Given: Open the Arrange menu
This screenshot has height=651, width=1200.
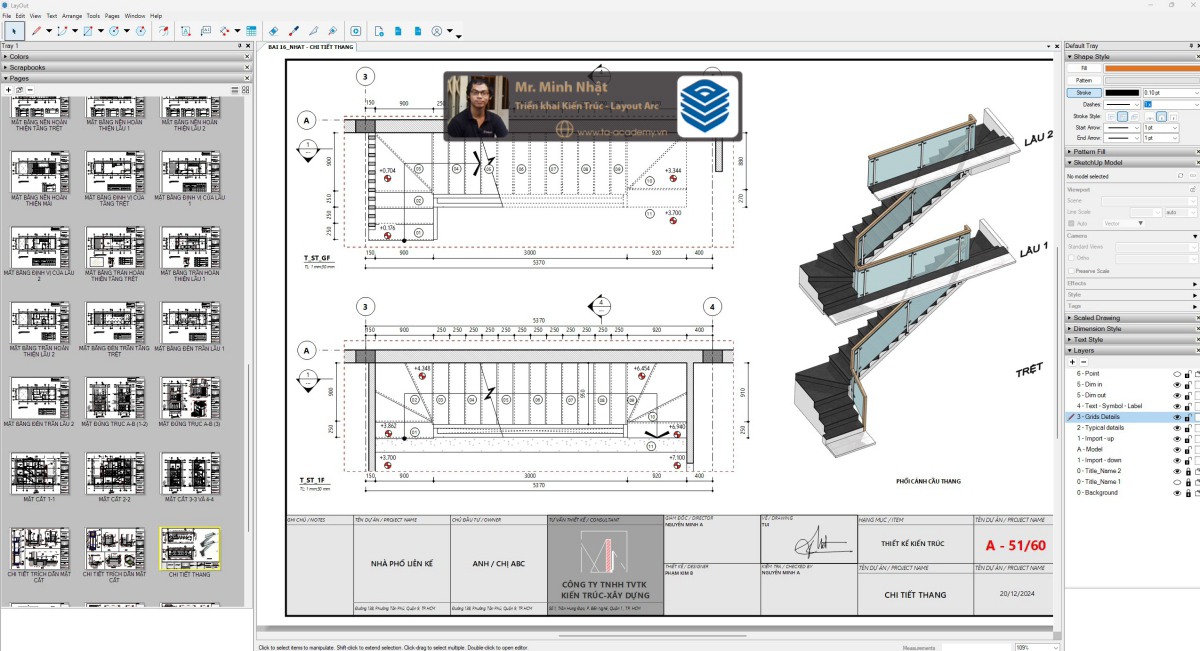Looking at the screenshot, I should [72, 16].
